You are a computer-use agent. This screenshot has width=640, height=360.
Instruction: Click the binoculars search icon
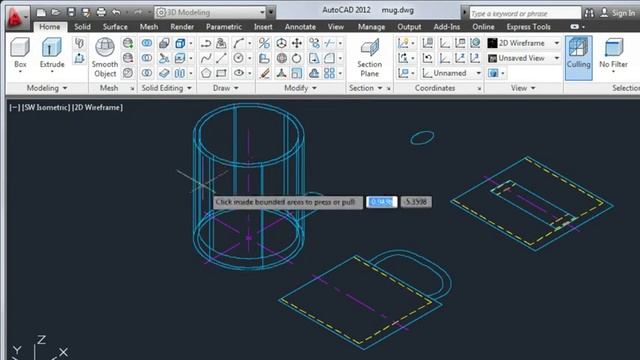click(589, 13)
